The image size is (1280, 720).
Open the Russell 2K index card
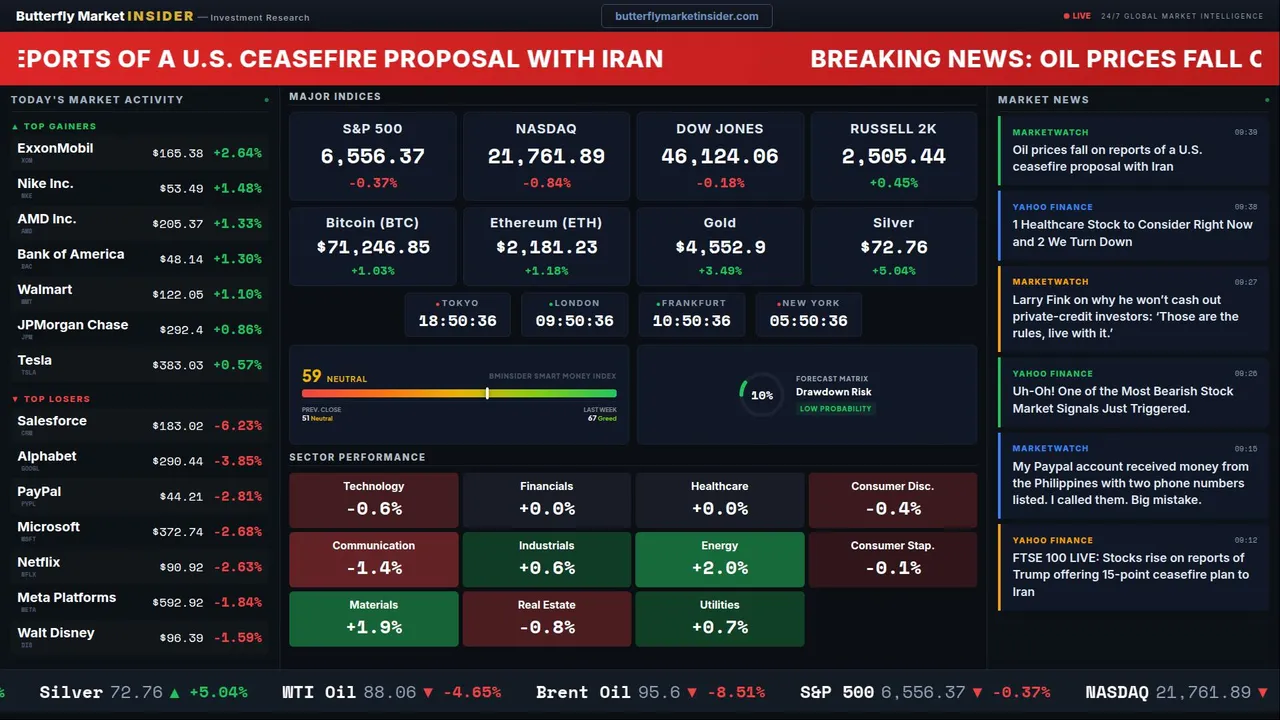pyautogui.click(x=893, y=156)
